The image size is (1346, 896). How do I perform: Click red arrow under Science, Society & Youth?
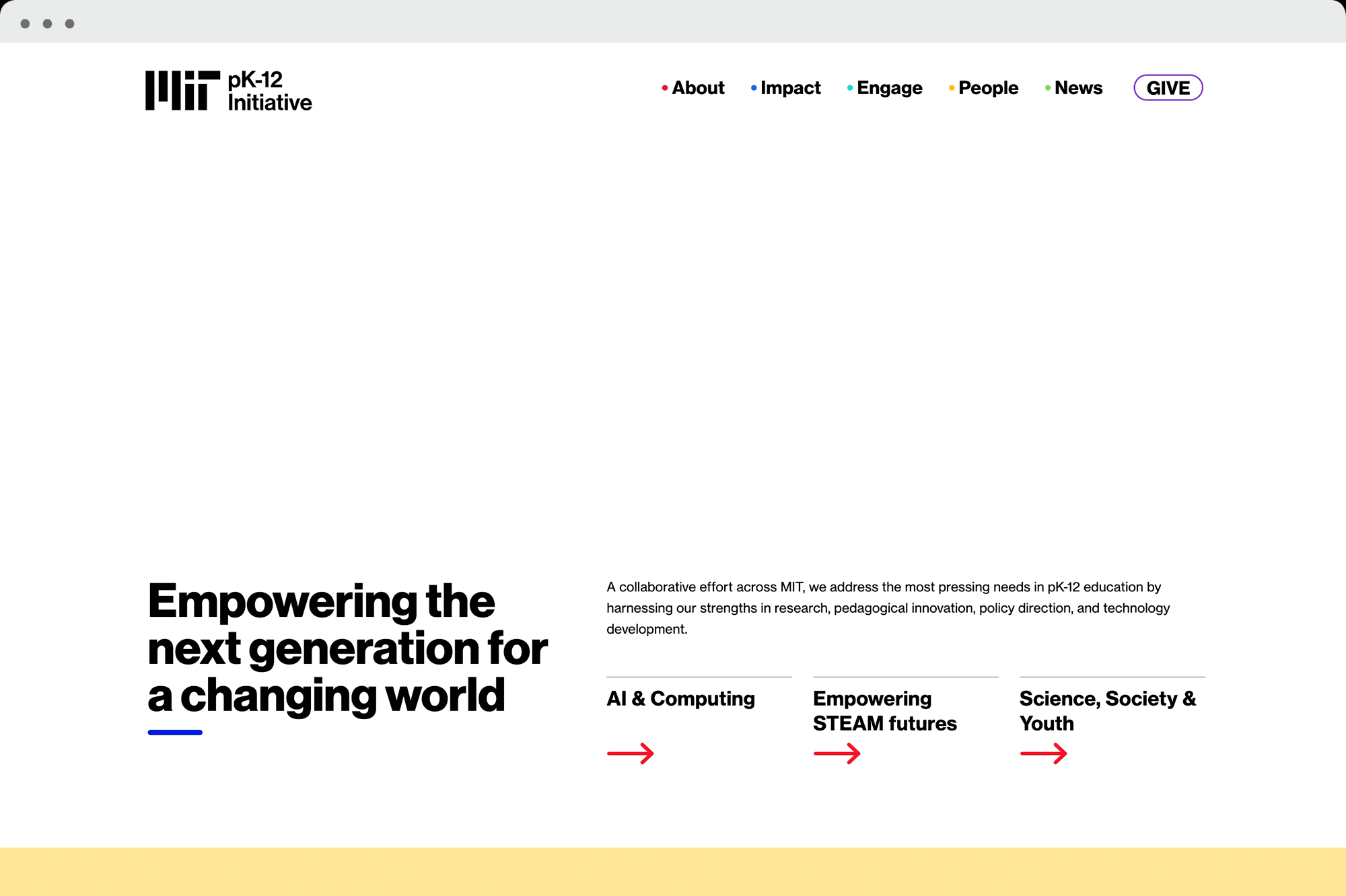click(x=1043, y=753)
